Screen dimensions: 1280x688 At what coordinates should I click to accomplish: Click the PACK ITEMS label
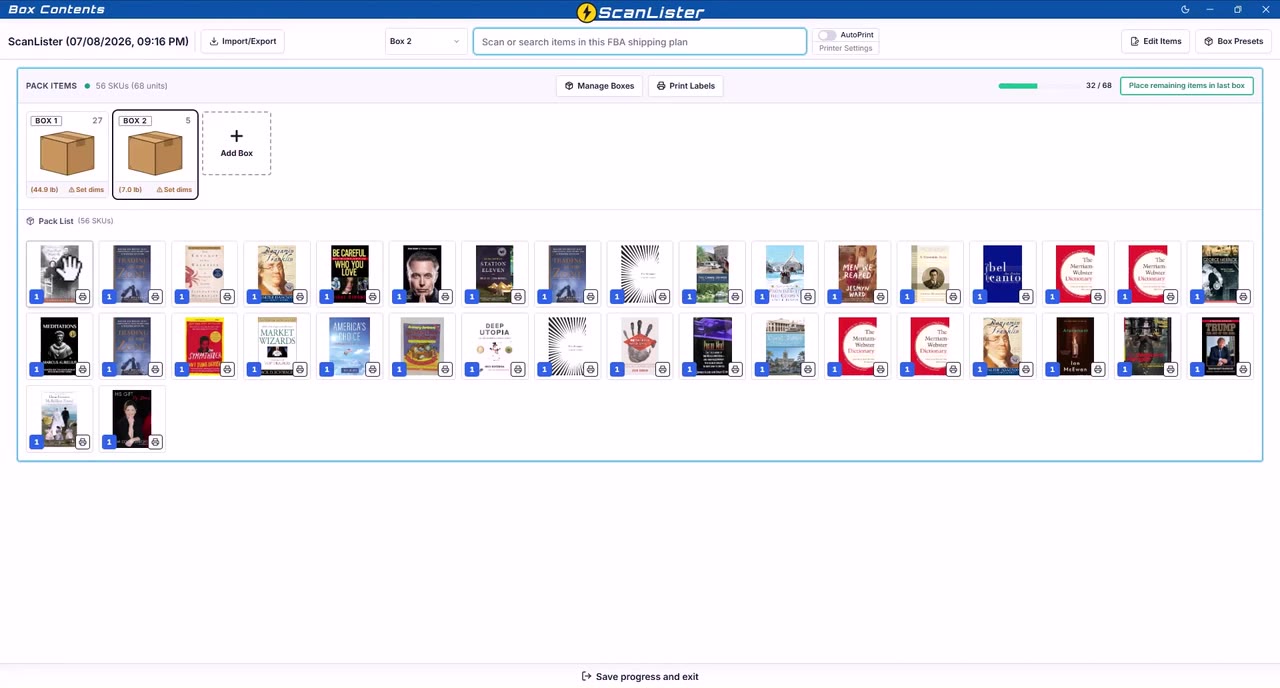52,86
